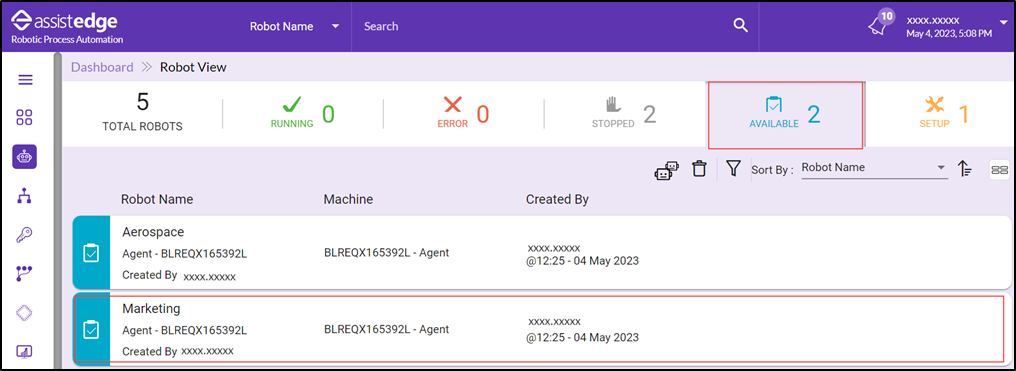Click the robots group icon in toolbar
The width and height of the screenshot is (1016, 371).
[667, 170]
